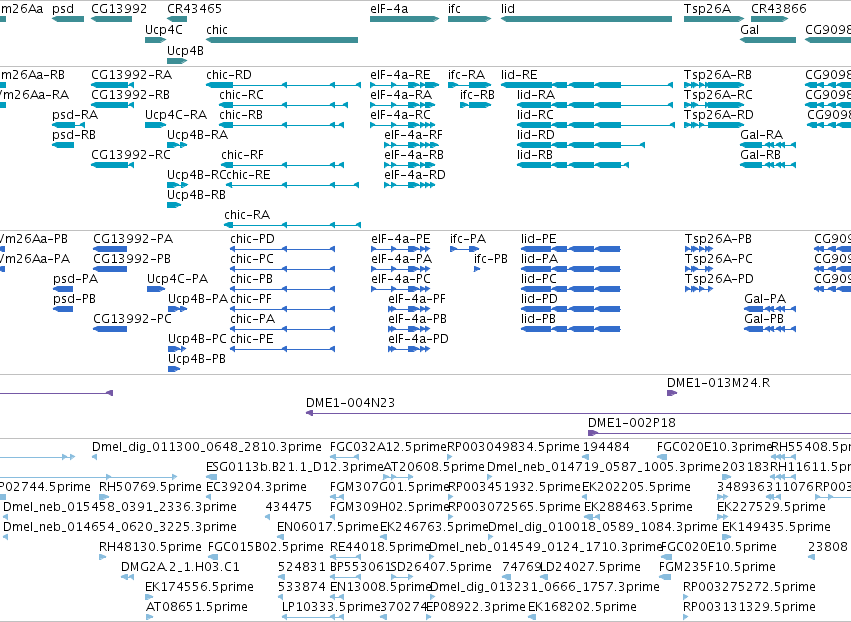
Task: Click the ifc-PA protein label
Action: [468, 239]
